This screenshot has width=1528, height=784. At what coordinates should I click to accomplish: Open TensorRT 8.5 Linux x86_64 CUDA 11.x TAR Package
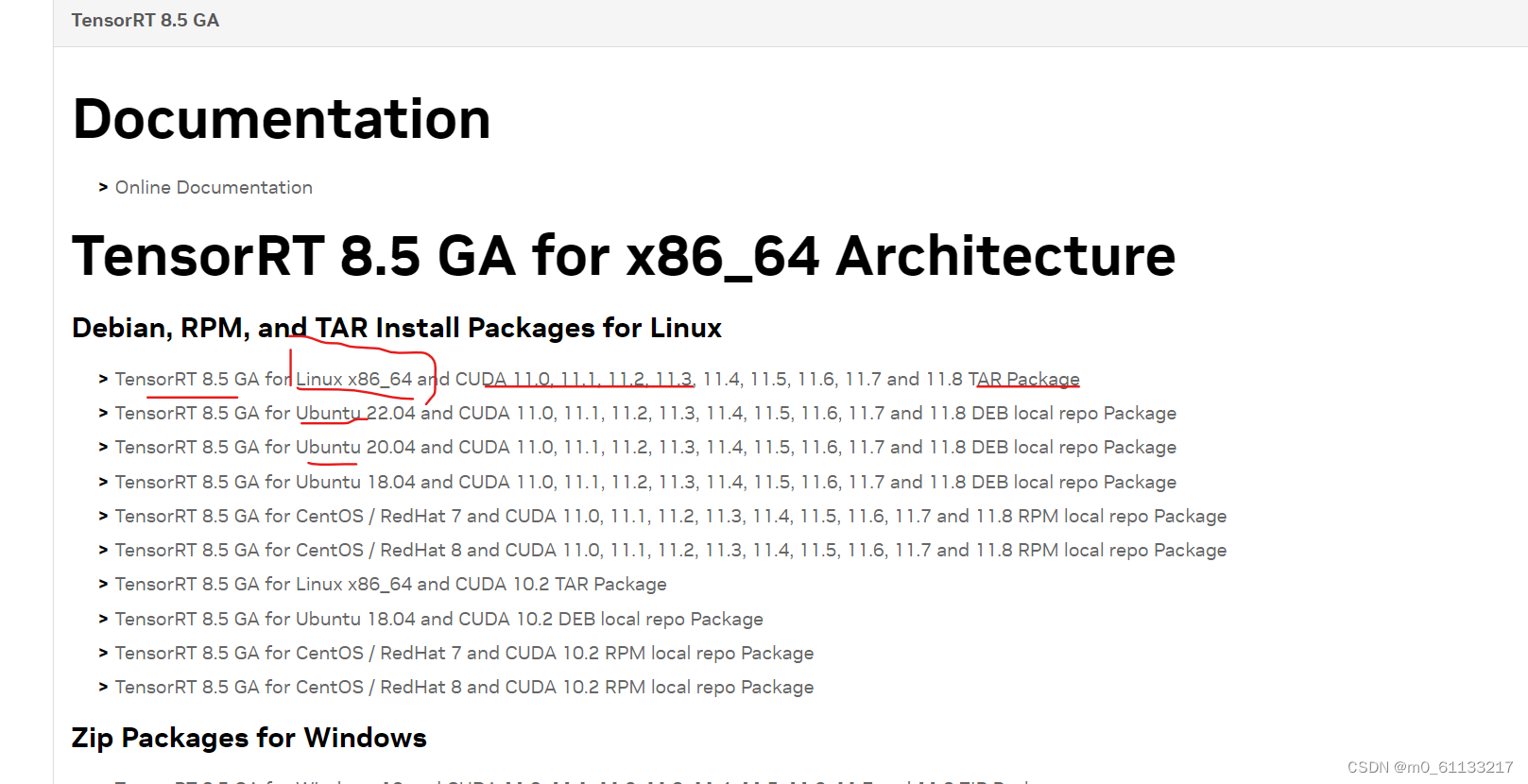click(x=597, y=379)
